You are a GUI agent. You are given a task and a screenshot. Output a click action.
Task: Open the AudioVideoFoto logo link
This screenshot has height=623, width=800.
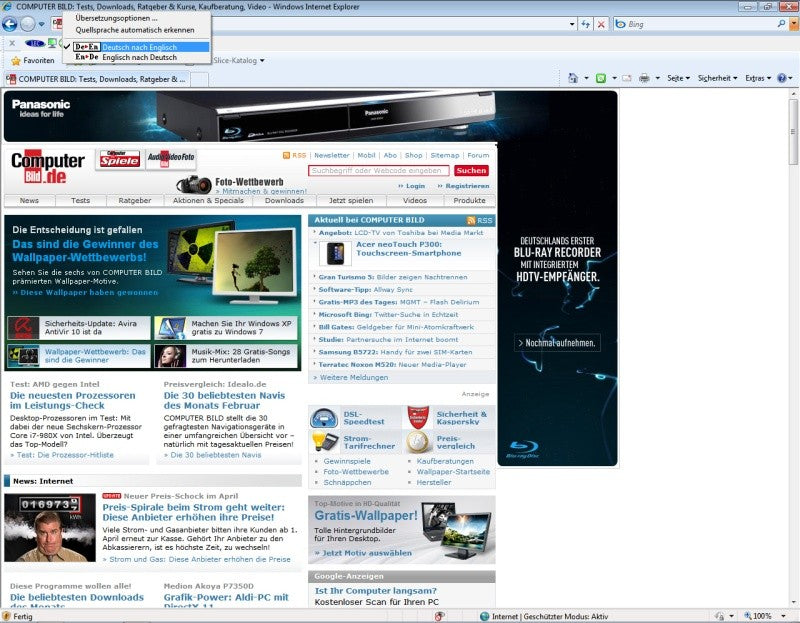(x=171, y=159)
